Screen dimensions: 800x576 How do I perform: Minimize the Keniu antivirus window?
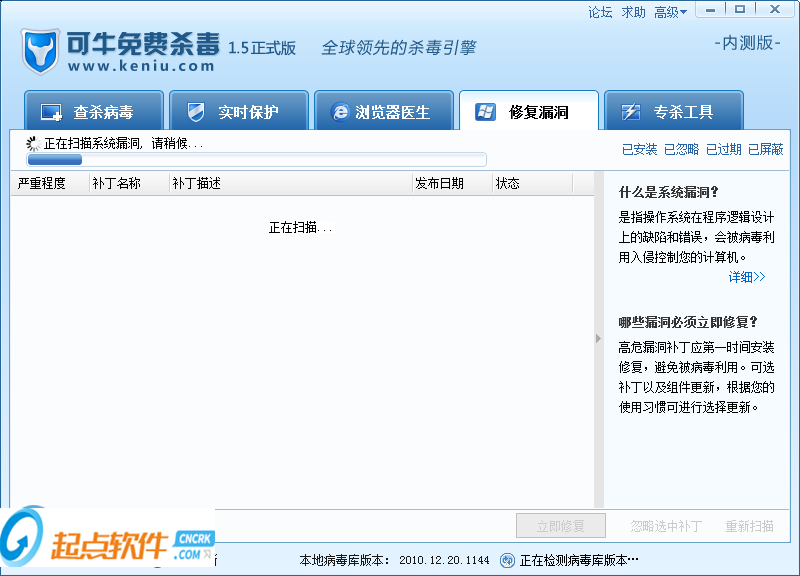(x=710, y=9)
